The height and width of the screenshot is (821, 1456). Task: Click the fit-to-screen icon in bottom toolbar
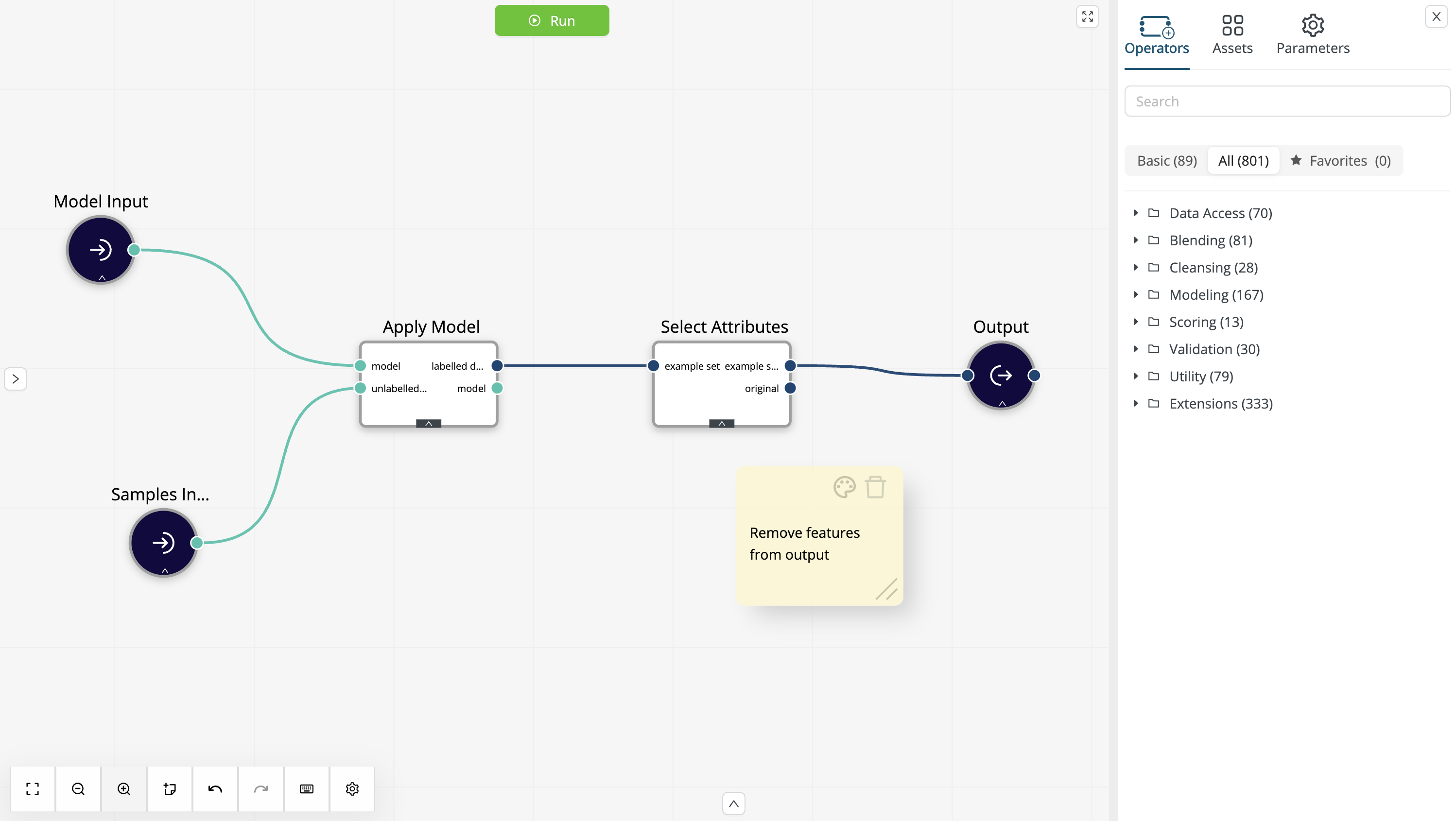33,789
